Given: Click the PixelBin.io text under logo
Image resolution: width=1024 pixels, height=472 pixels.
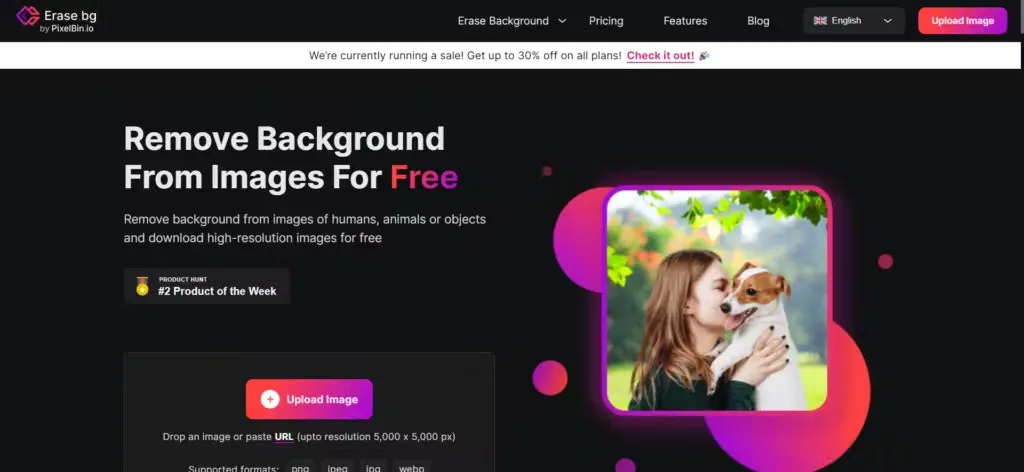Looking at the screenshot, I should [x=67, y=29].
